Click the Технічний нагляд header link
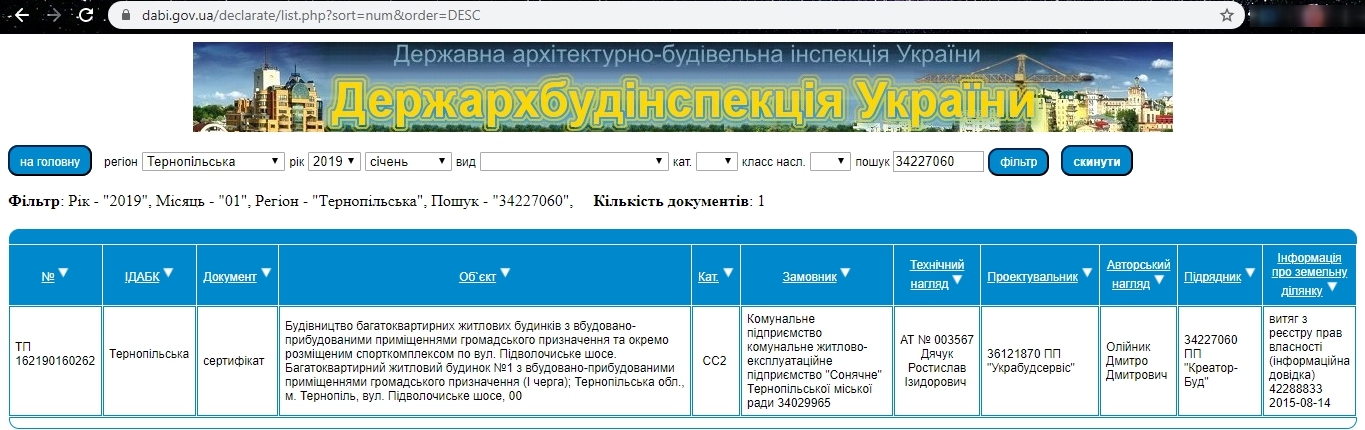1365x430 pixels. click(937, 272)
